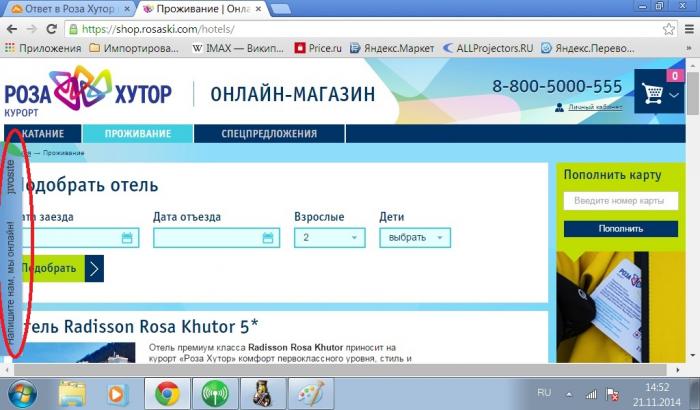Open the ПРОЖИВАНИЕ menu section

pos(138,134)
